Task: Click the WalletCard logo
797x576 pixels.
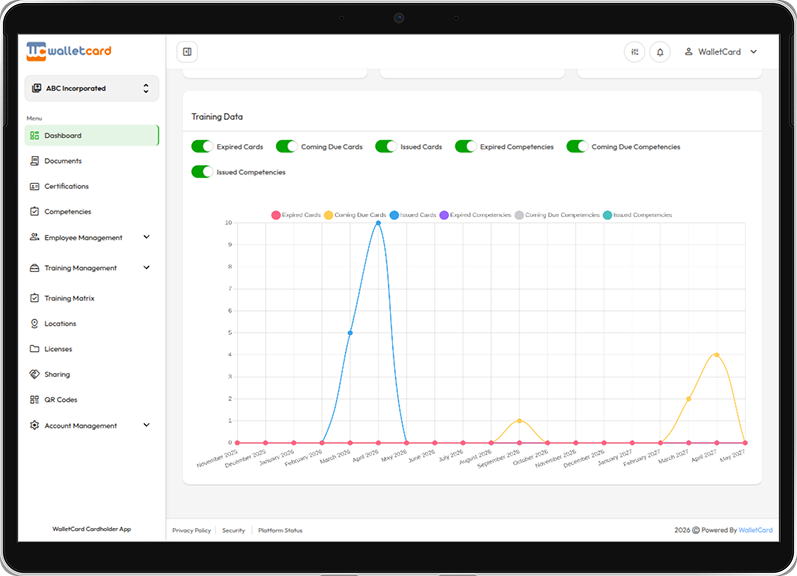Action: [x=69, y=51]
